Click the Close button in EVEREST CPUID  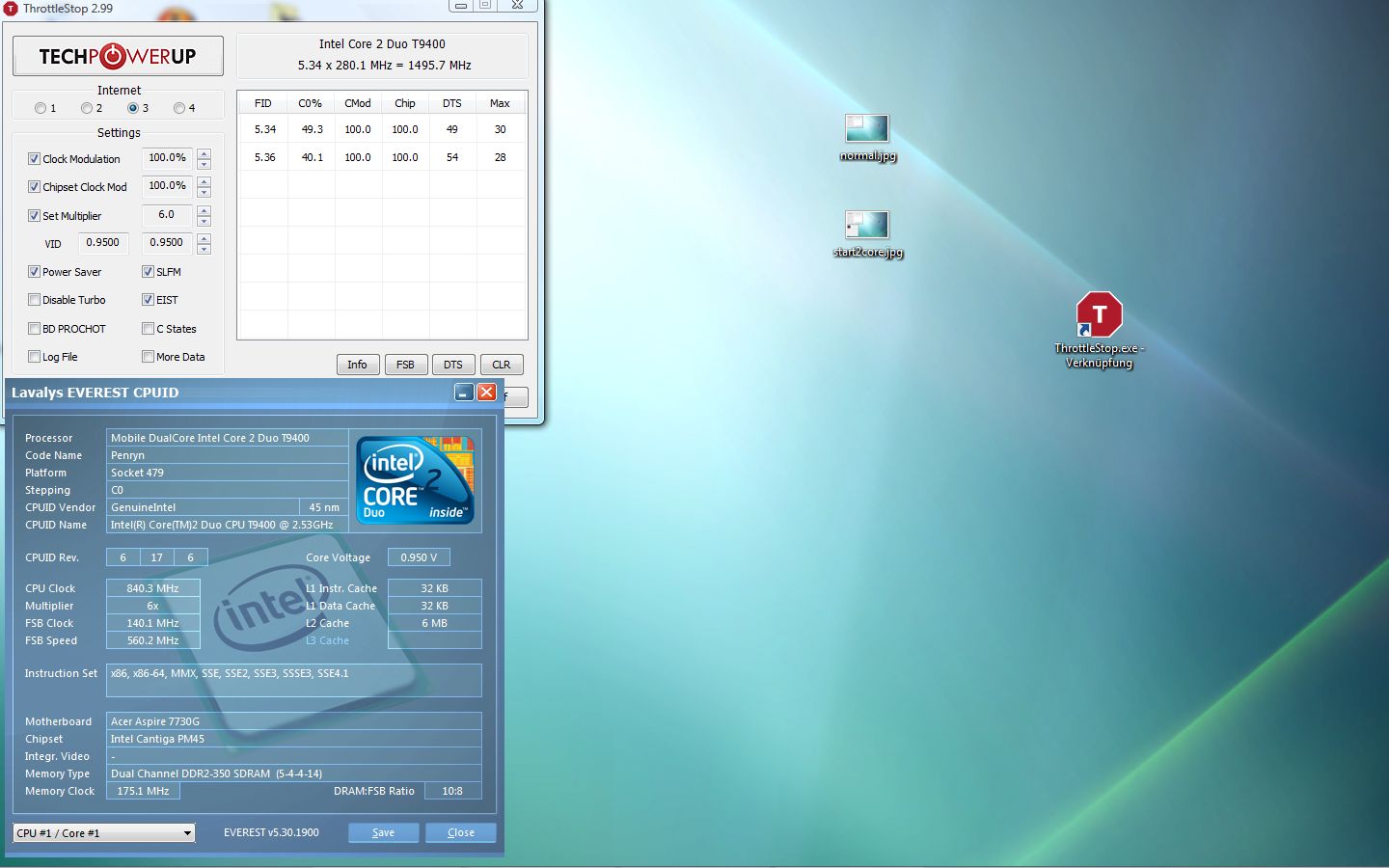461,832
